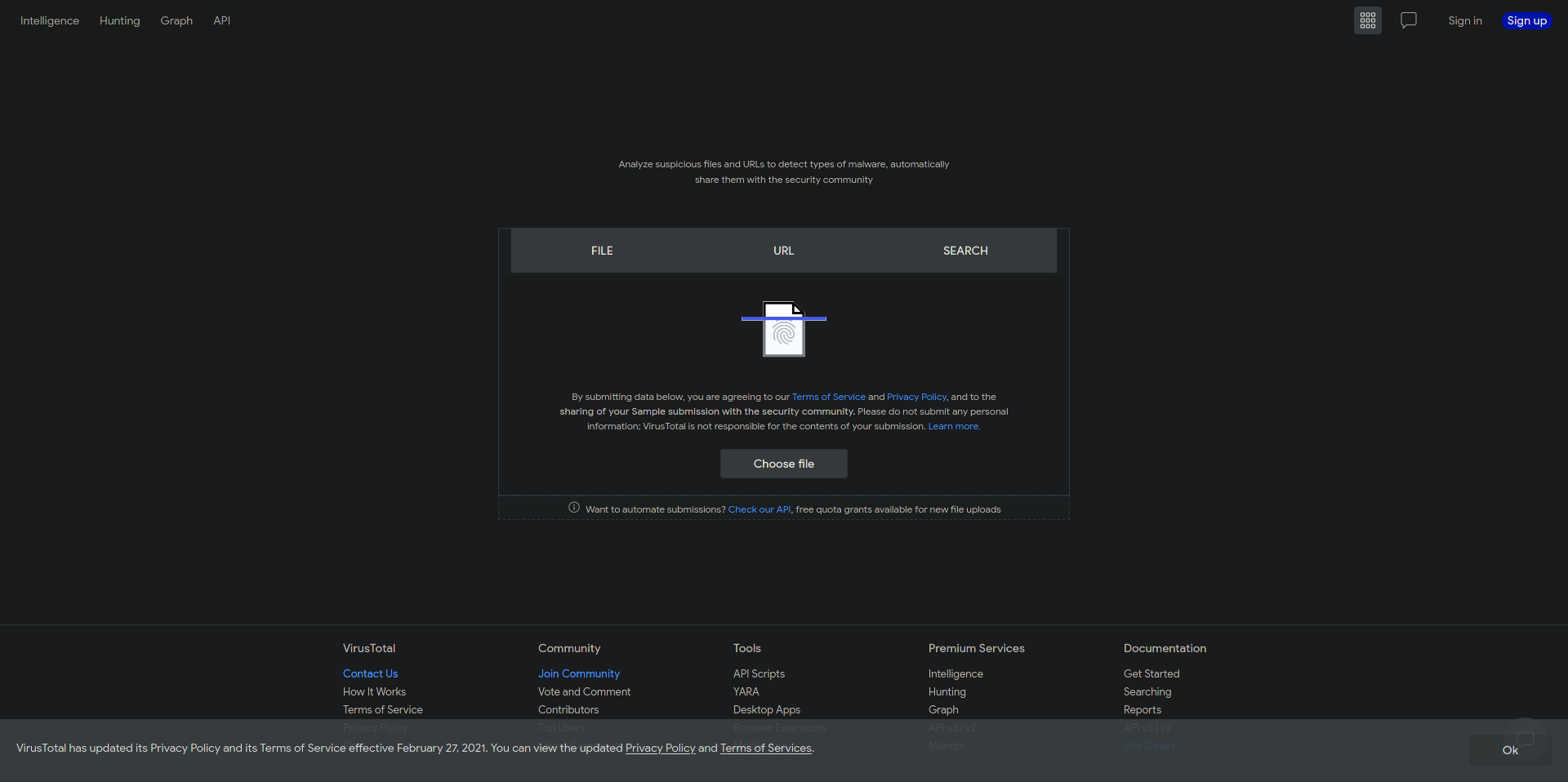Click the Sign up button

pyautogui.click(x=1527, y=20)
